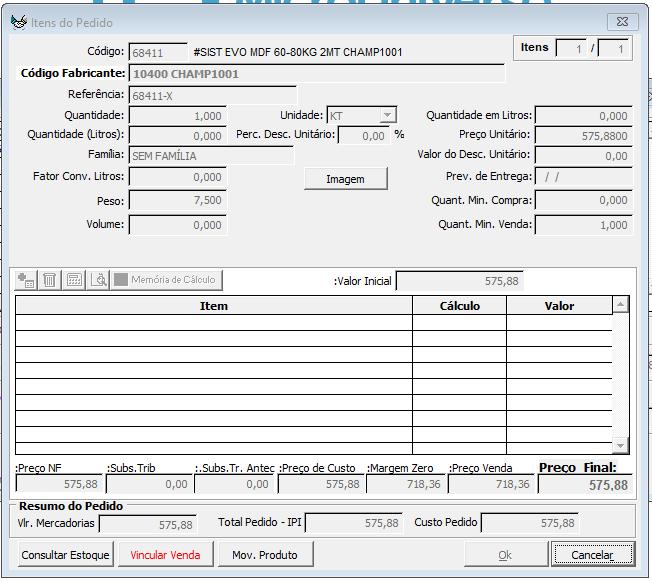
Task: Click the Total Pedido - IPI field
Action: pyautogui.click(x=353, y=523)
